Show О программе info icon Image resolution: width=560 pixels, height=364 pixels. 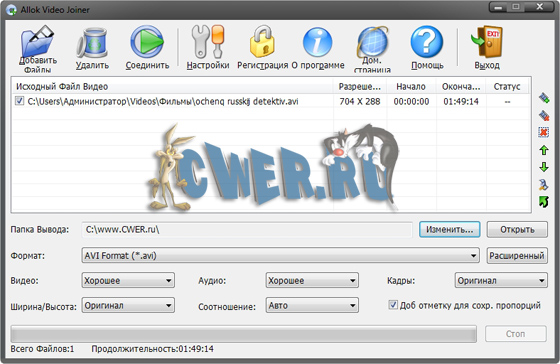click(x=318, y=42)
